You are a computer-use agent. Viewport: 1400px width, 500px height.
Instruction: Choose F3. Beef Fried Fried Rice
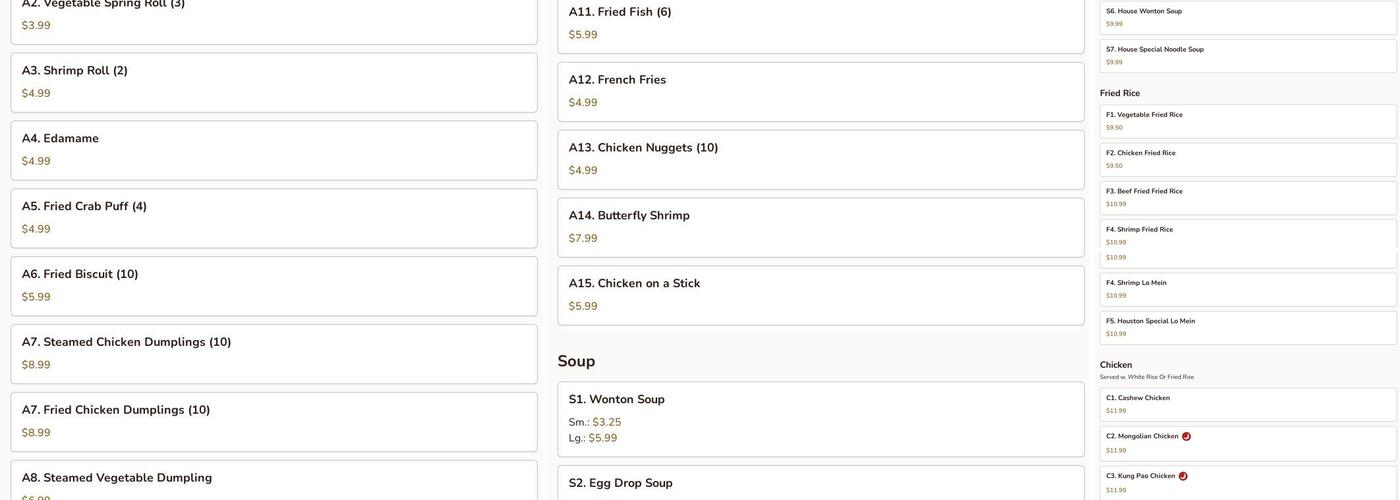click(1247, 198)
